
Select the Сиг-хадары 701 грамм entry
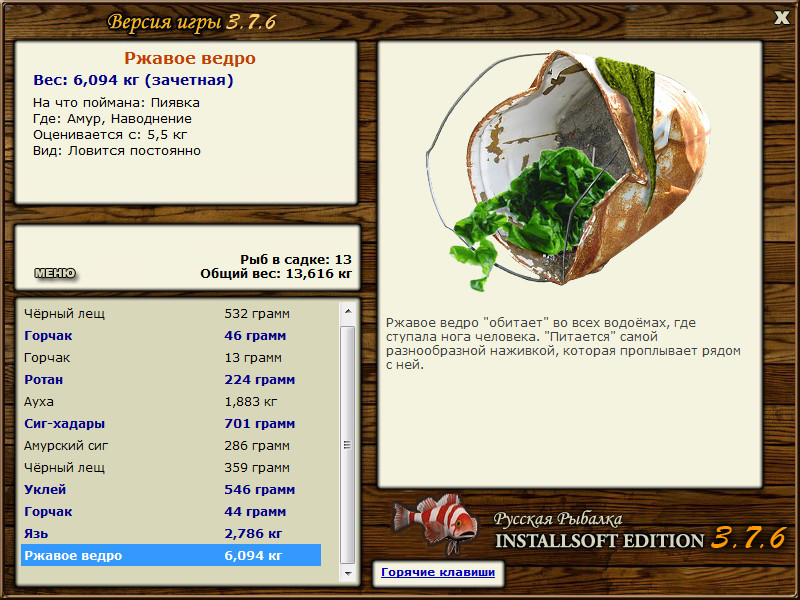(171, 423)
